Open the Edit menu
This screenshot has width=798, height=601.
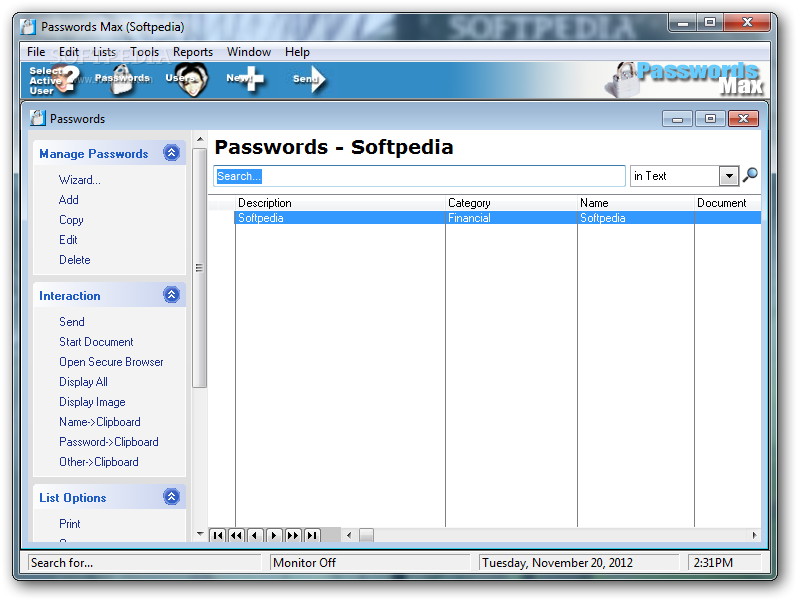[x=69, y=52]
